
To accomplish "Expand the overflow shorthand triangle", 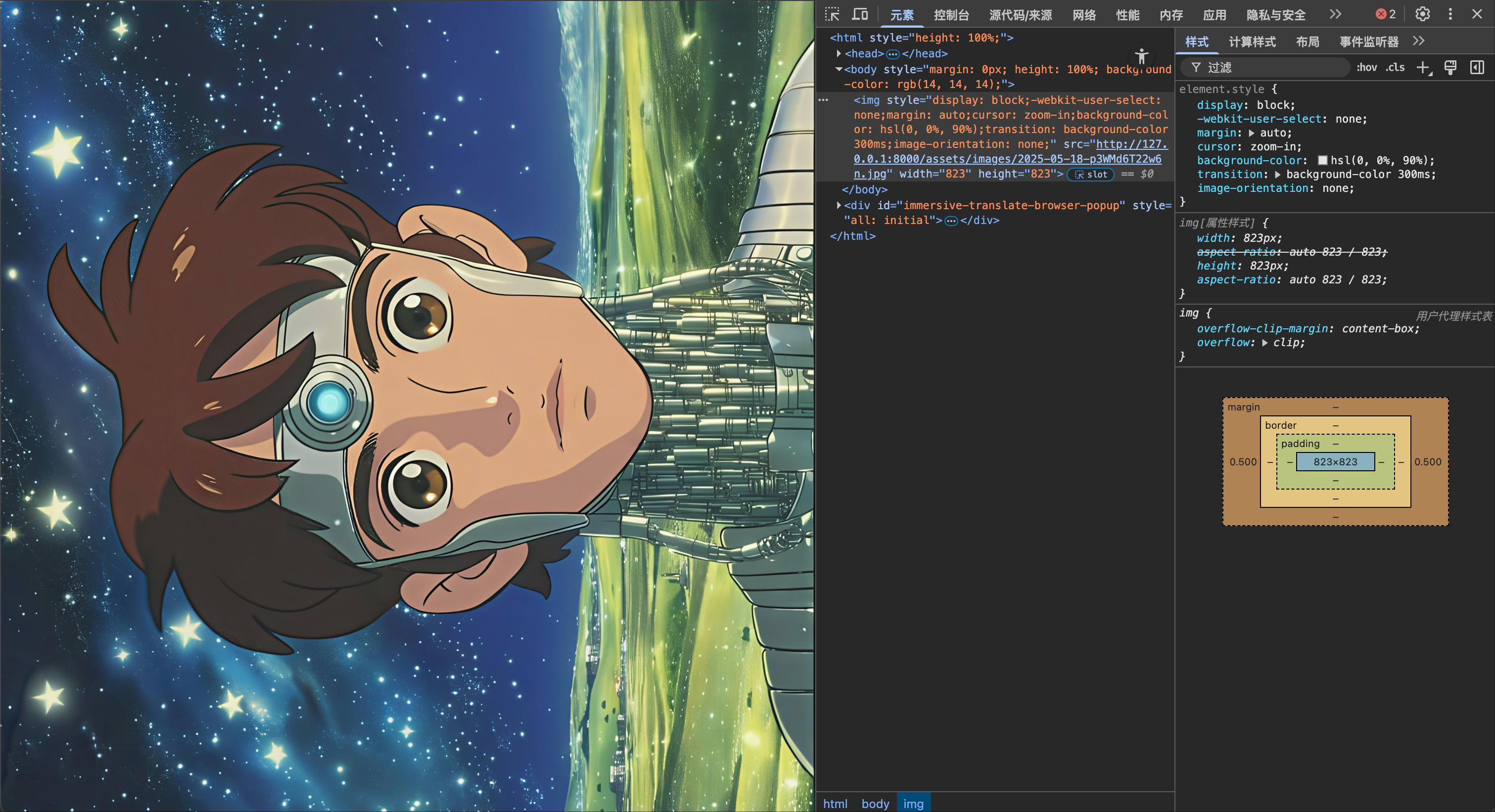I will (1264, 343).
